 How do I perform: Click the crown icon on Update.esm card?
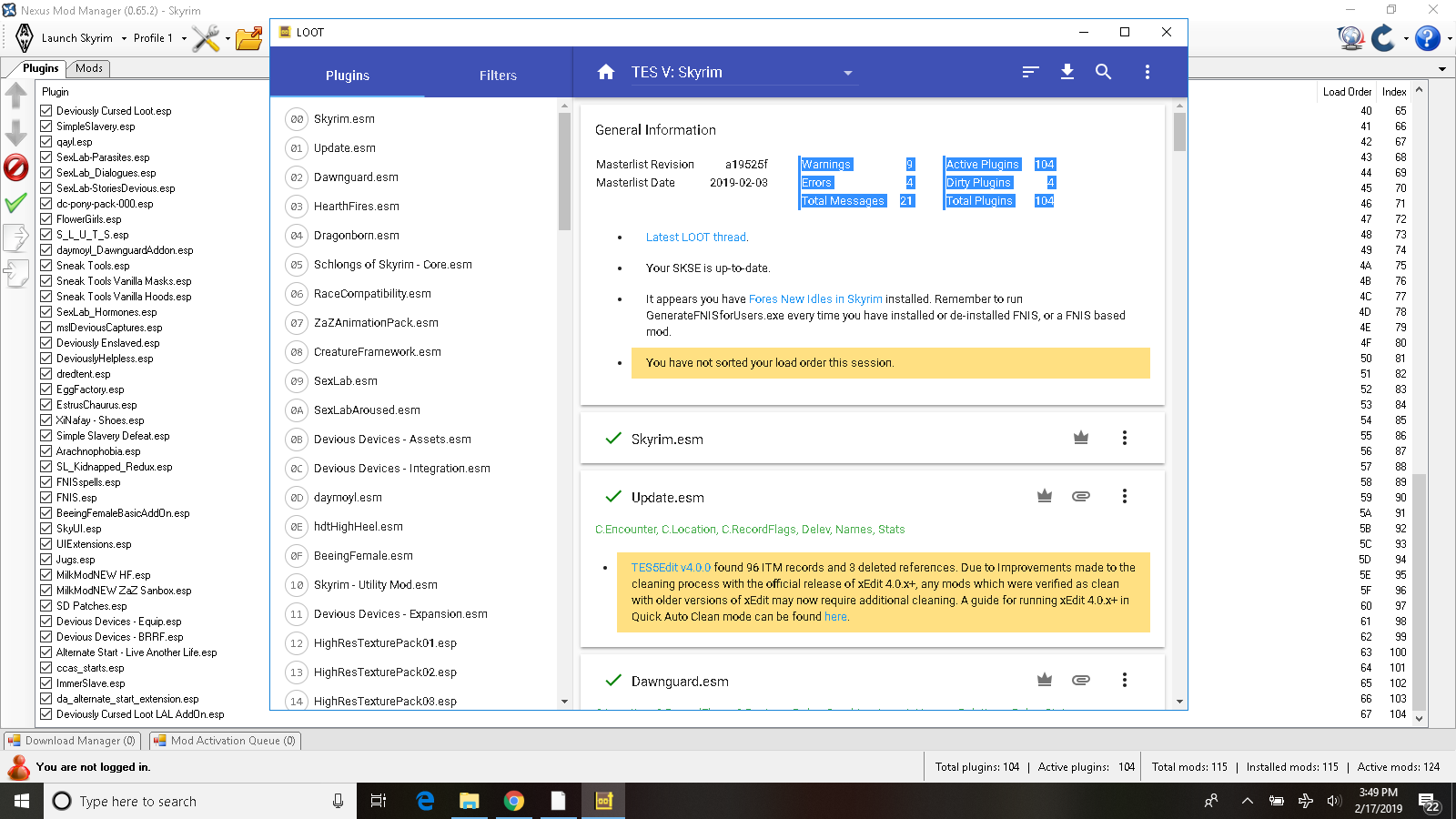coord(1045,496)
